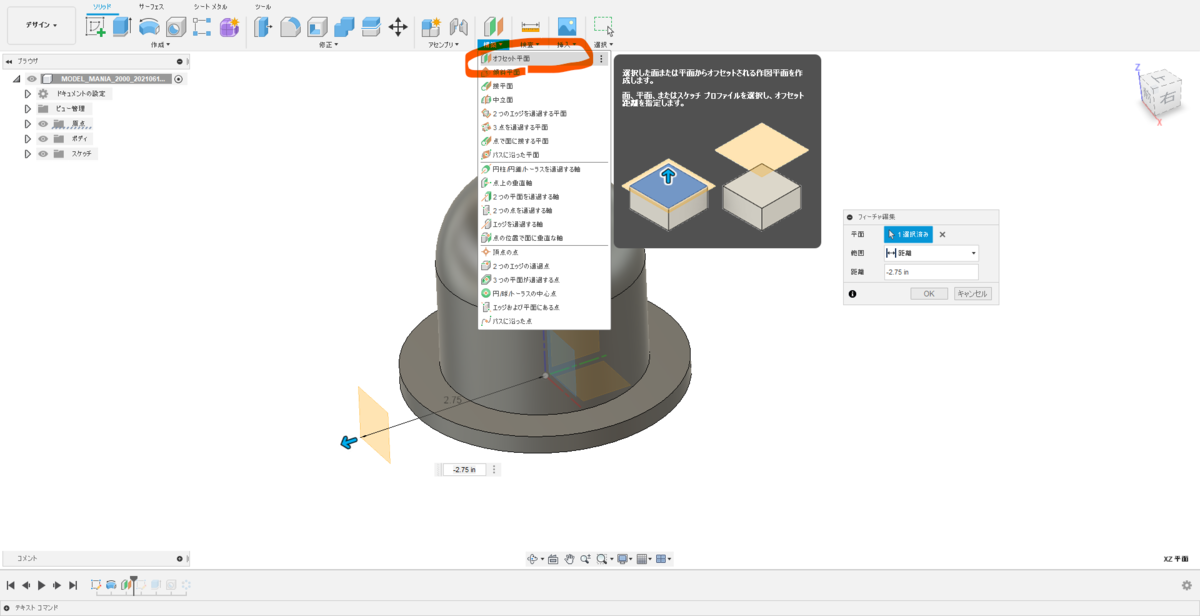Click the timeline position marker
1200x616 pixels.
tap(134, 584)
